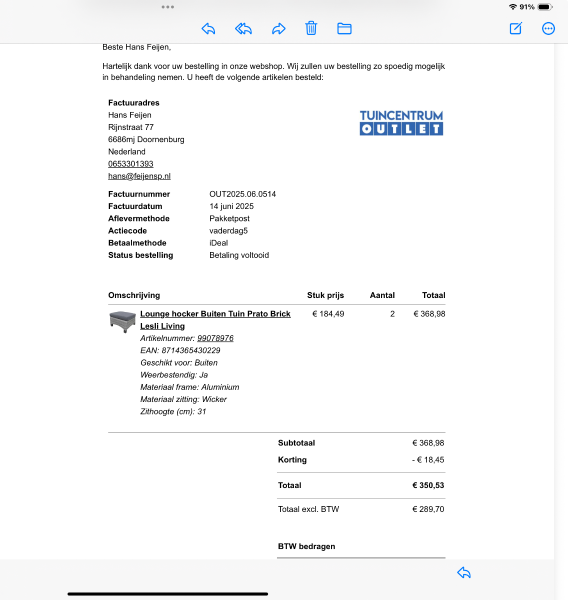The width and height of the screenshot is (568, 600).
Task: Open the Lounge hocker Buiten Tuin Prato Brick link
Action: click(x=215, y=314)
